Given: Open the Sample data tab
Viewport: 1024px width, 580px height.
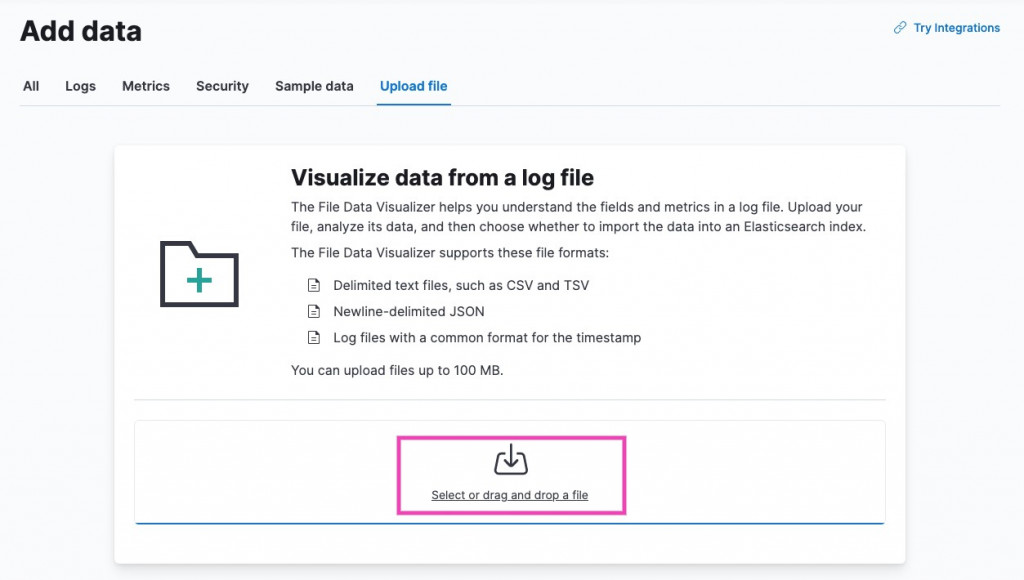Looking at the screenshot, I should 314,86.
